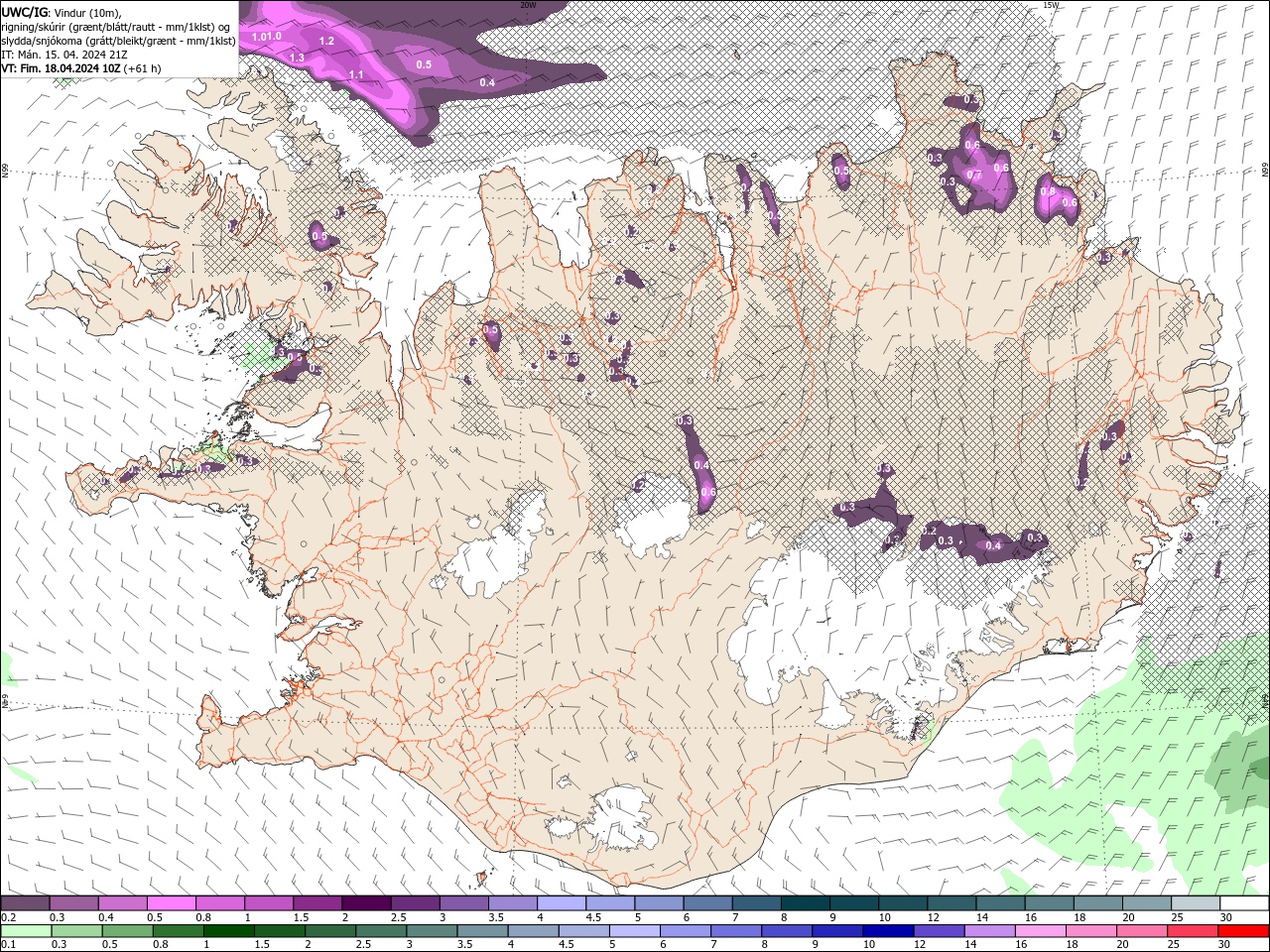Select the darkest purple swatch between 2 and 2.5

(365, 903)
